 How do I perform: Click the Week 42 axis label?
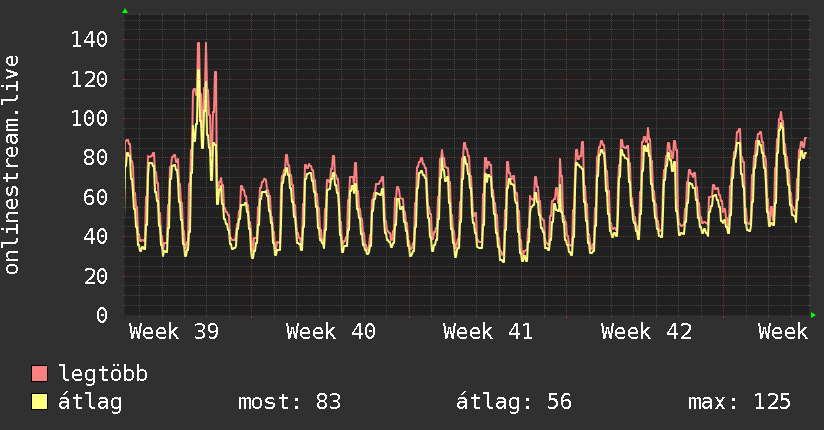tap(646, 332)
